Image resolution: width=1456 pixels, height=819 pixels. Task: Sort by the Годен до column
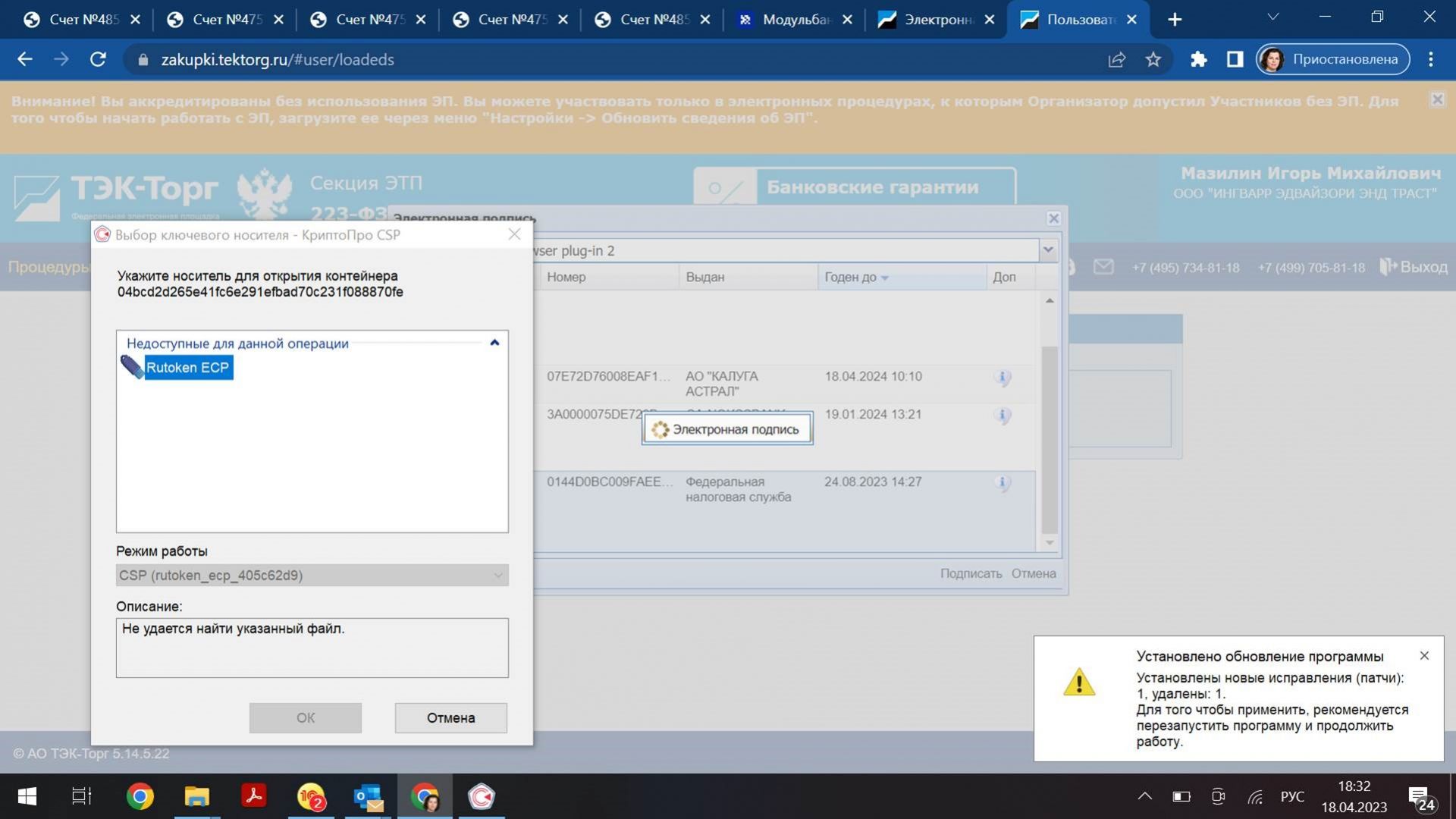(902, 277)
